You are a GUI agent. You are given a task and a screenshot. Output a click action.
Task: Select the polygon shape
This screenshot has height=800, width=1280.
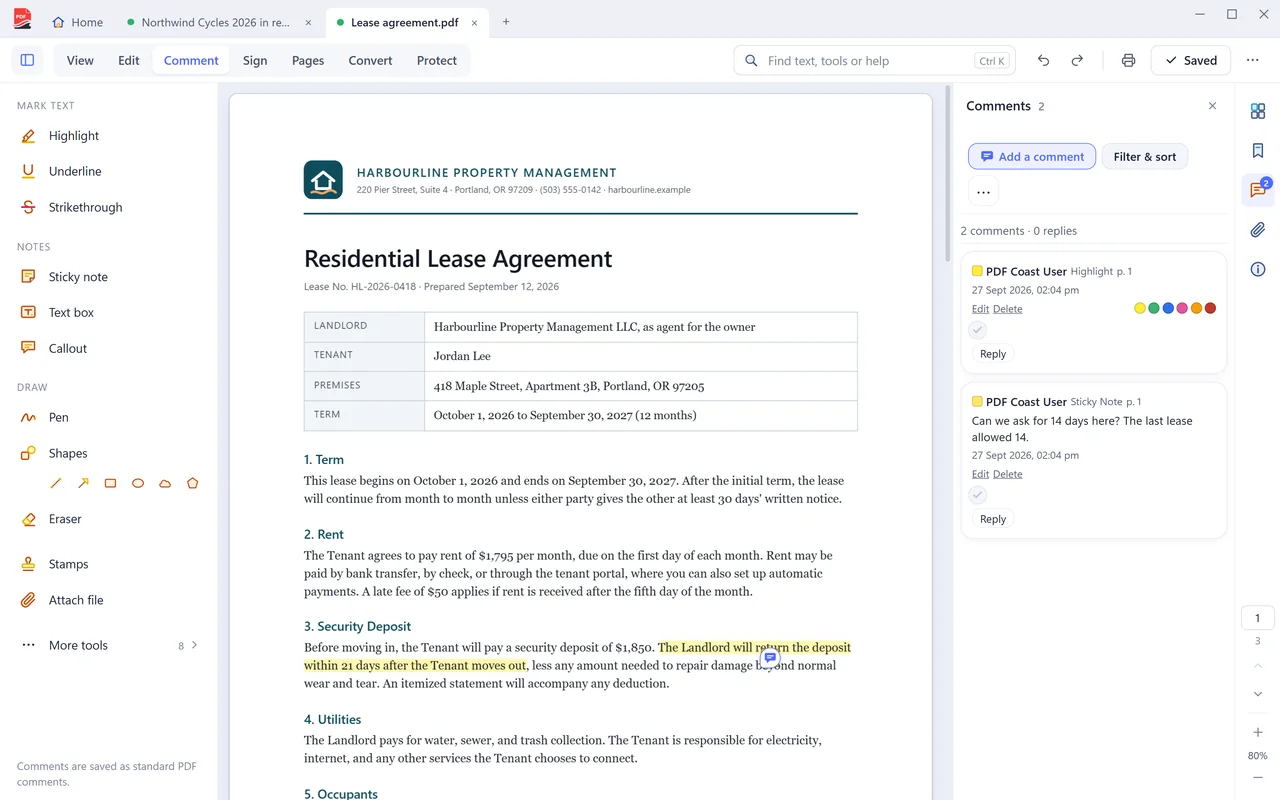pos(192,483)
